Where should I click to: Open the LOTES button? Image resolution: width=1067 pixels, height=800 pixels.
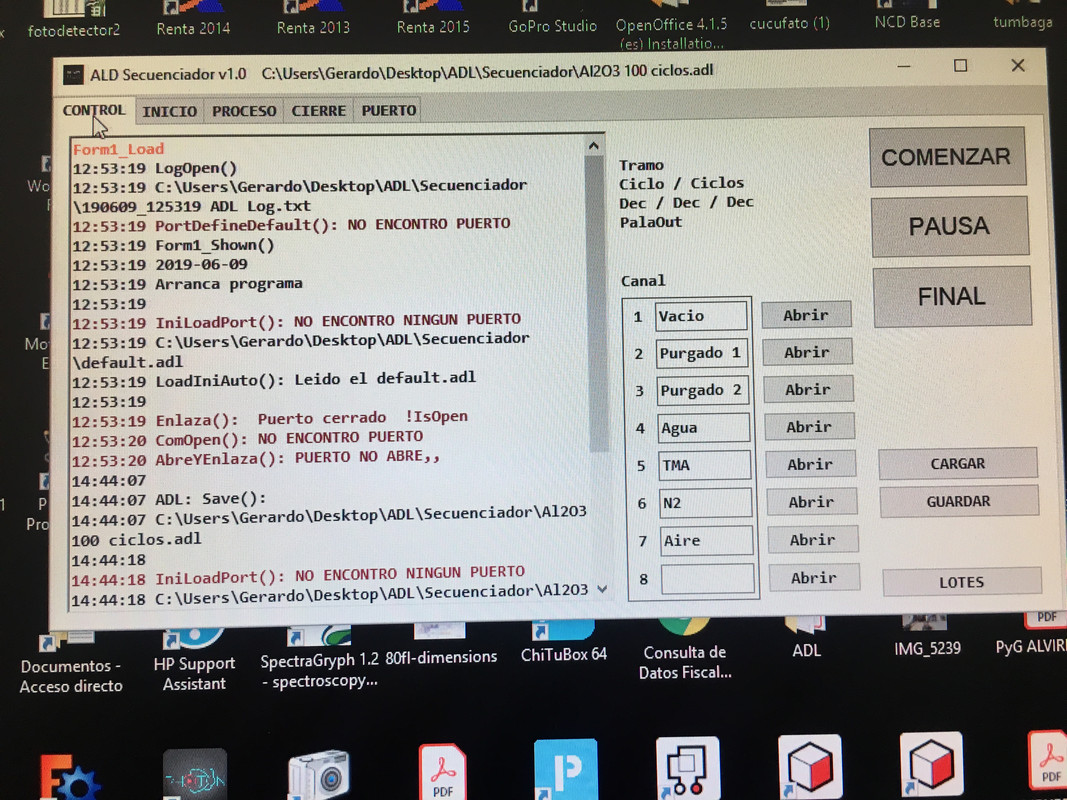(962, 582)
